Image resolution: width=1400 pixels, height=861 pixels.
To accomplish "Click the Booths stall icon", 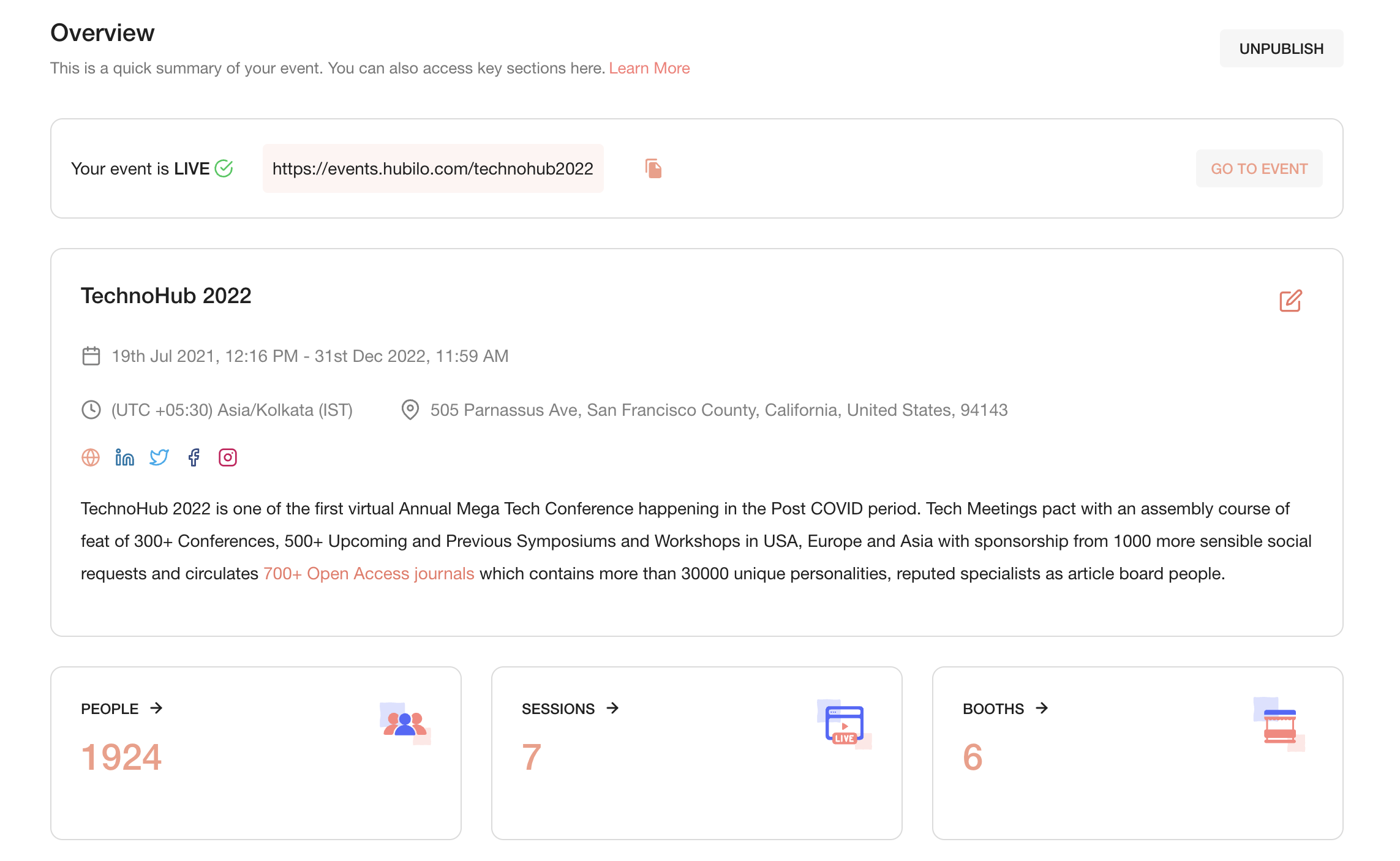I will pos(1279,724).
